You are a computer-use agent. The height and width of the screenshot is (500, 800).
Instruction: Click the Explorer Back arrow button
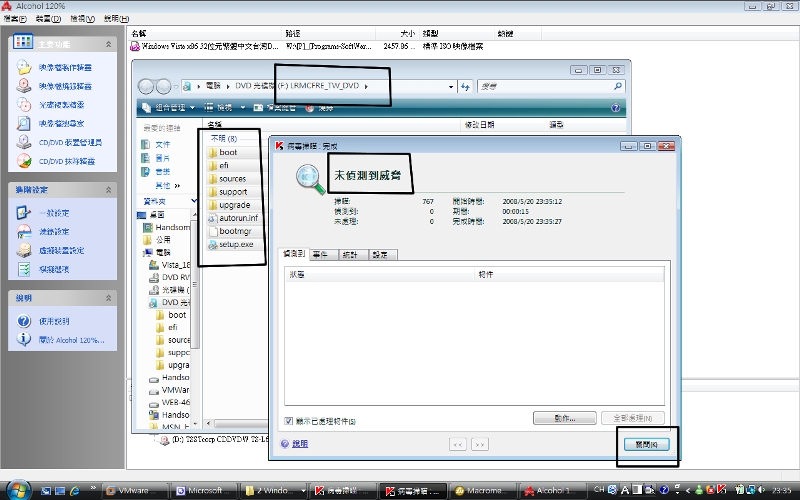click(146, 86)
